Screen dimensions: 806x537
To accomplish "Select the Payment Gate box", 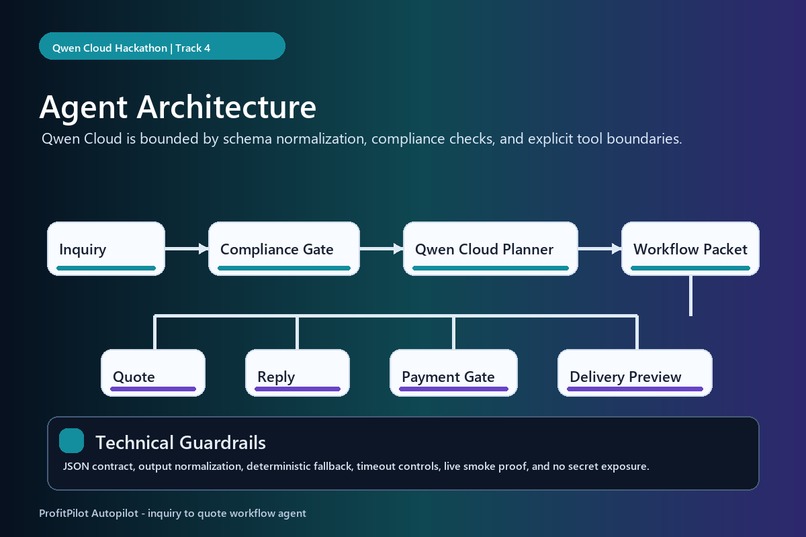I will pos(453,373).
